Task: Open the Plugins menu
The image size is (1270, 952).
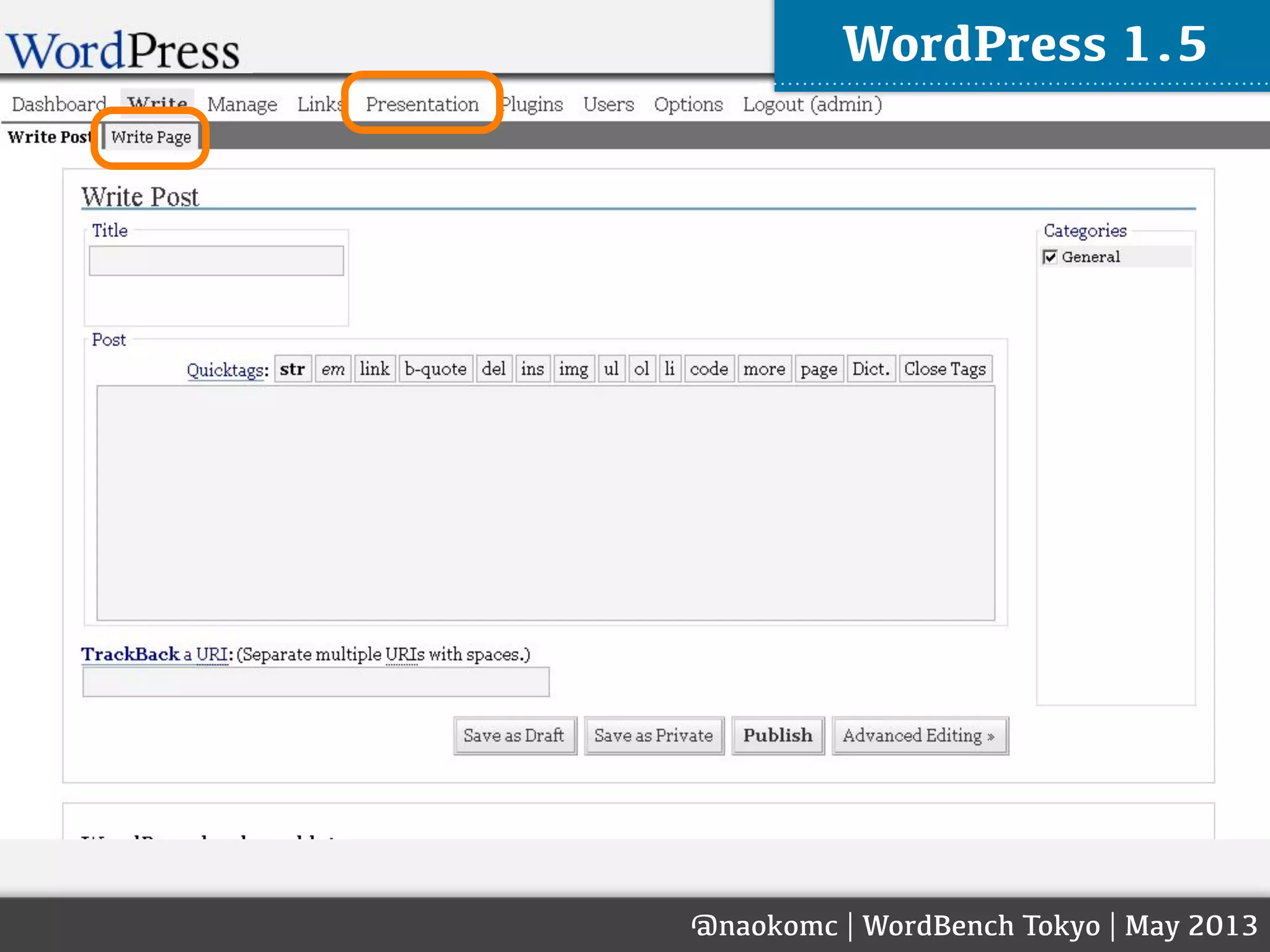Action: (x=533, y=104)
